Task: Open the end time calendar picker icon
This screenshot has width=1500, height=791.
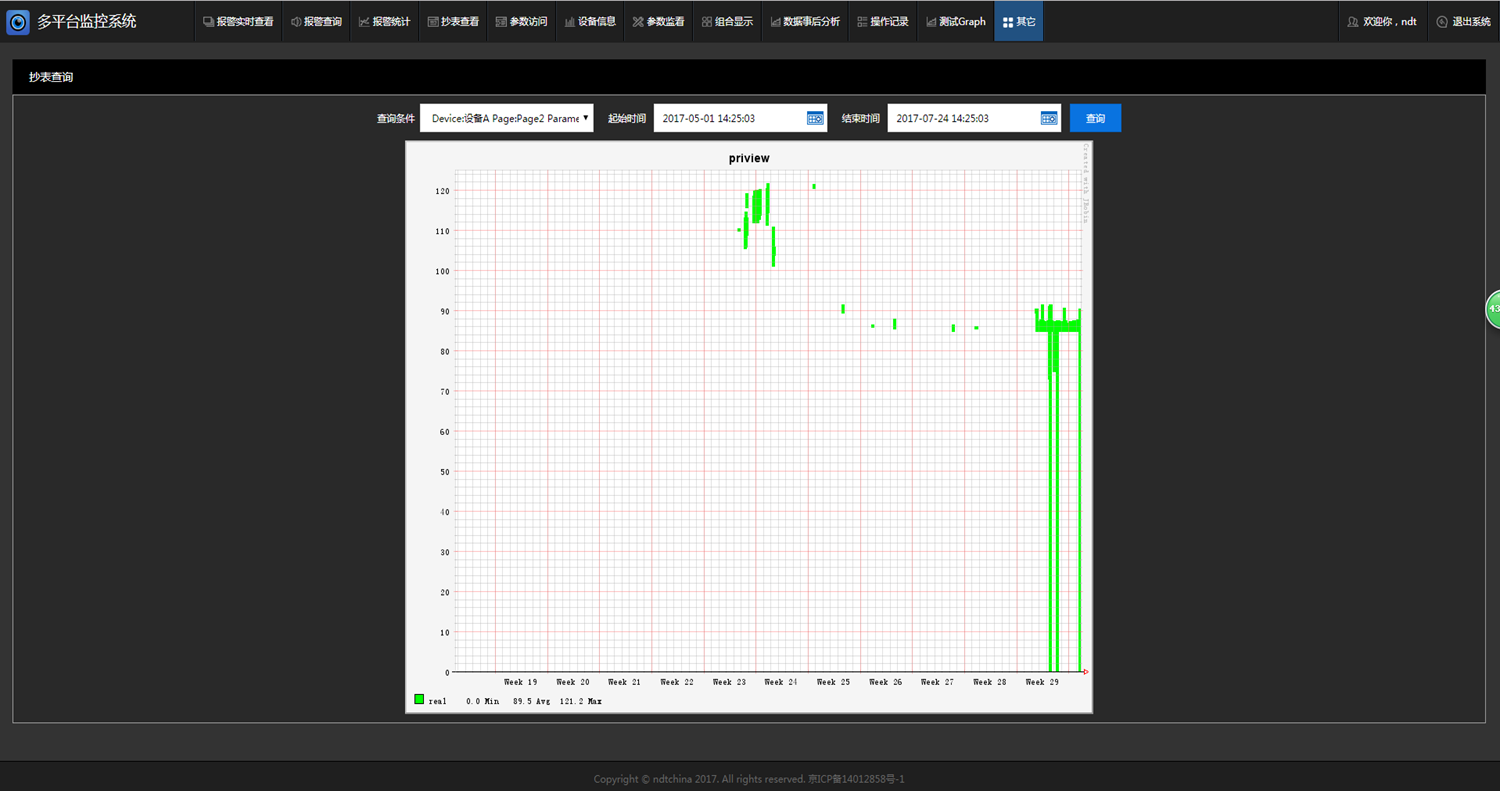Action: click(x=1049, y=118)
